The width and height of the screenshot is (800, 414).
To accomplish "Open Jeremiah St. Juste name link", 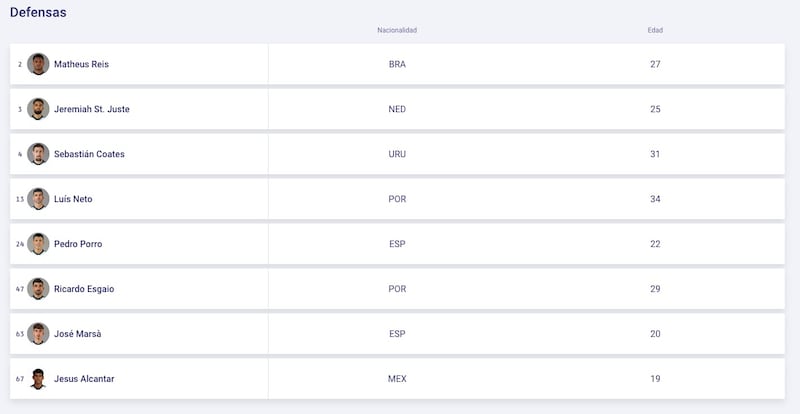I will 92,109.
